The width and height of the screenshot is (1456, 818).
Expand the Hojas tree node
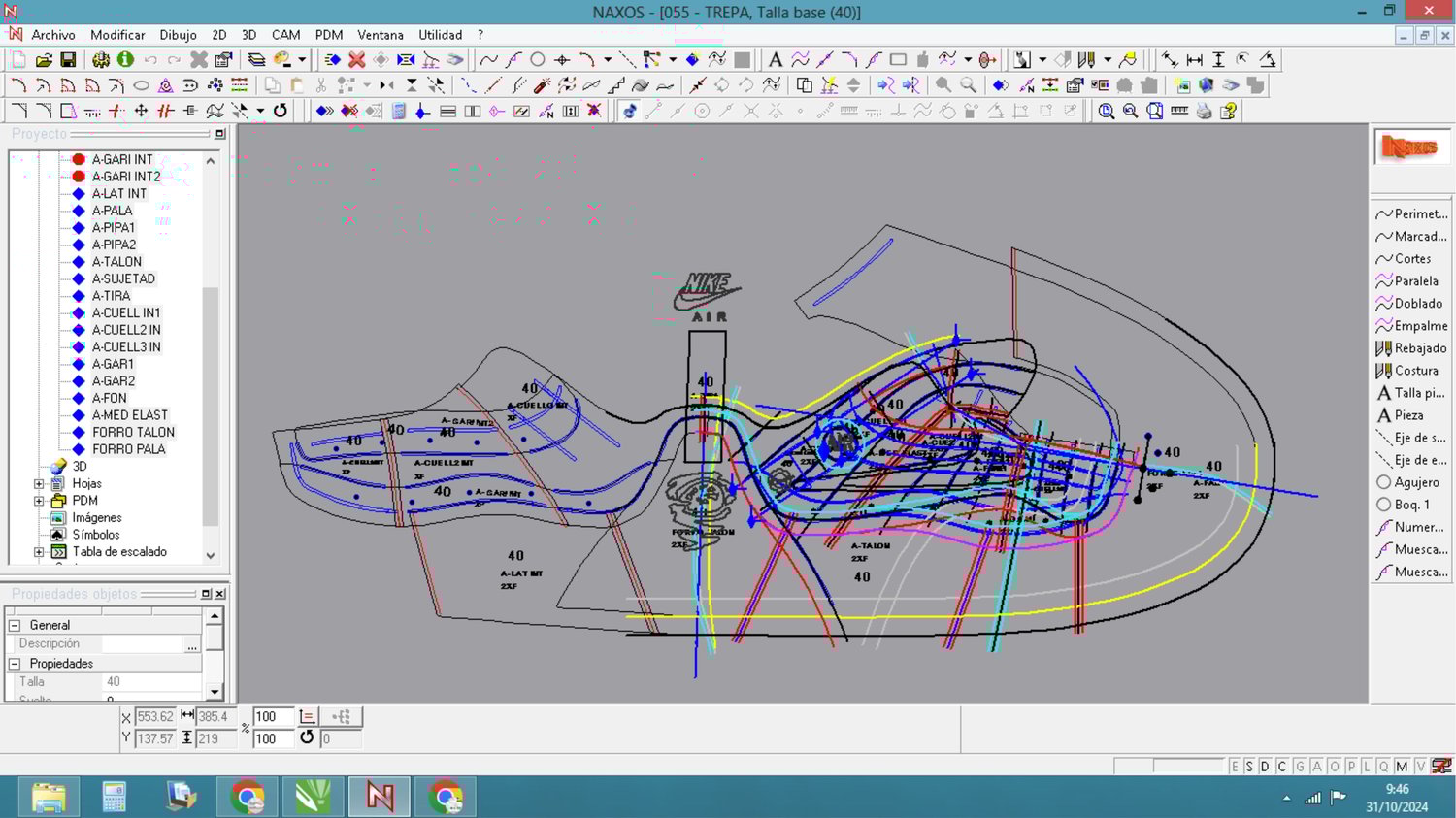pyautogui.click(x=39, y=484)
